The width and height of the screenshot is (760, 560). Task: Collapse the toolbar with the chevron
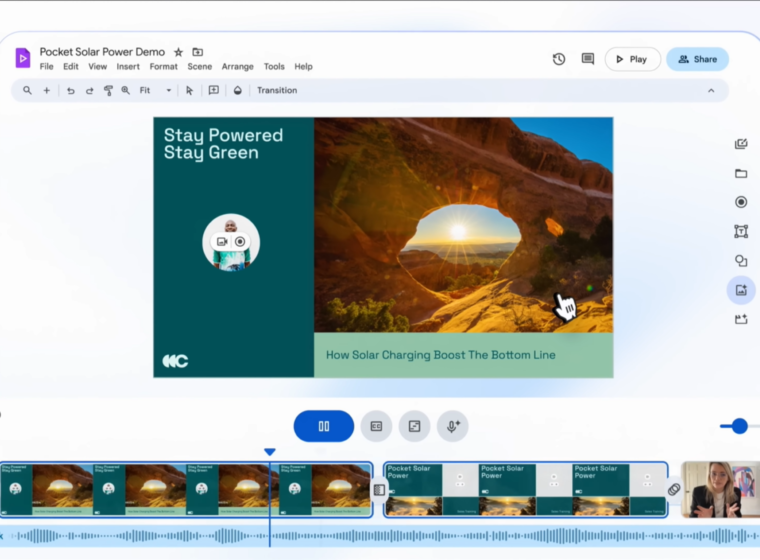click(711, 90)
